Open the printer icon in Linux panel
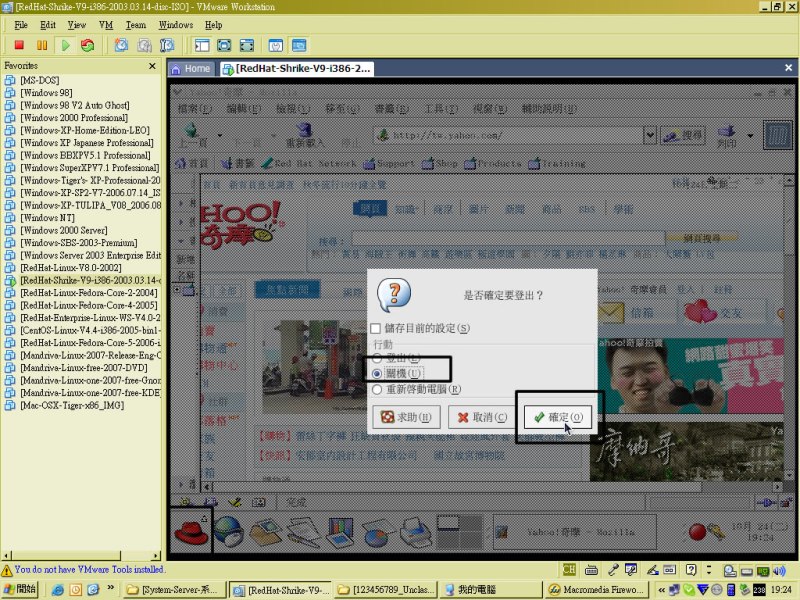The image size is (800, 600). [415, 532]
